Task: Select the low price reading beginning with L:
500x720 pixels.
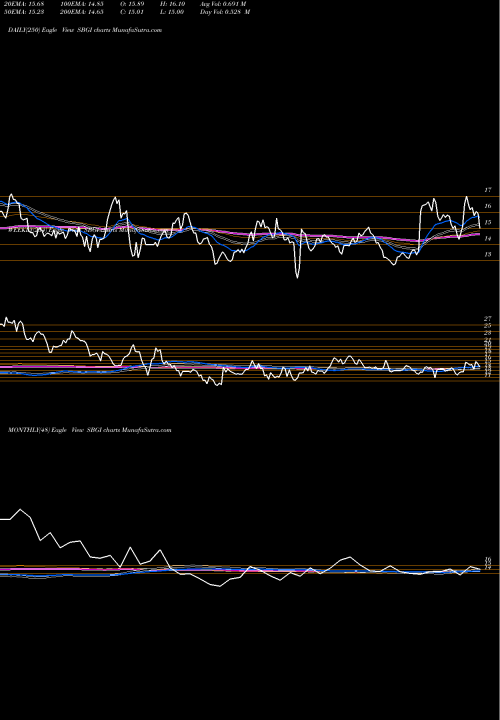Action: (x=172, y=12)
